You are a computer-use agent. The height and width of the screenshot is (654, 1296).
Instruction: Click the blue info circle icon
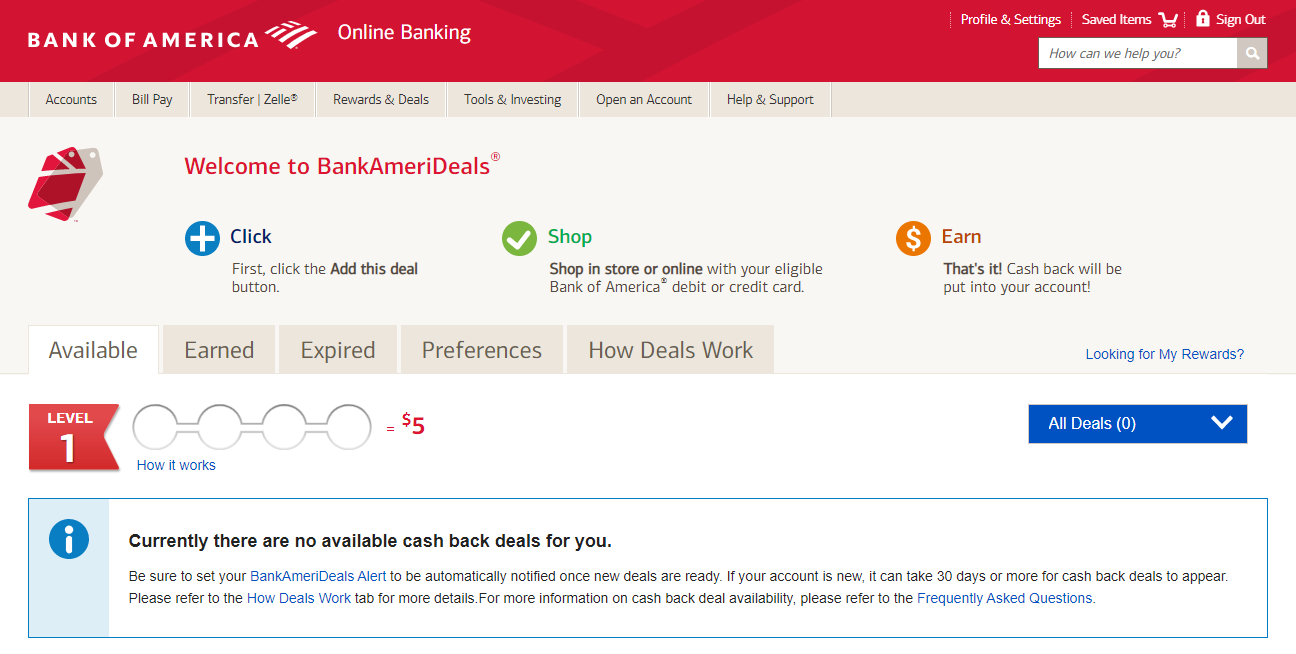click(69, 539)
